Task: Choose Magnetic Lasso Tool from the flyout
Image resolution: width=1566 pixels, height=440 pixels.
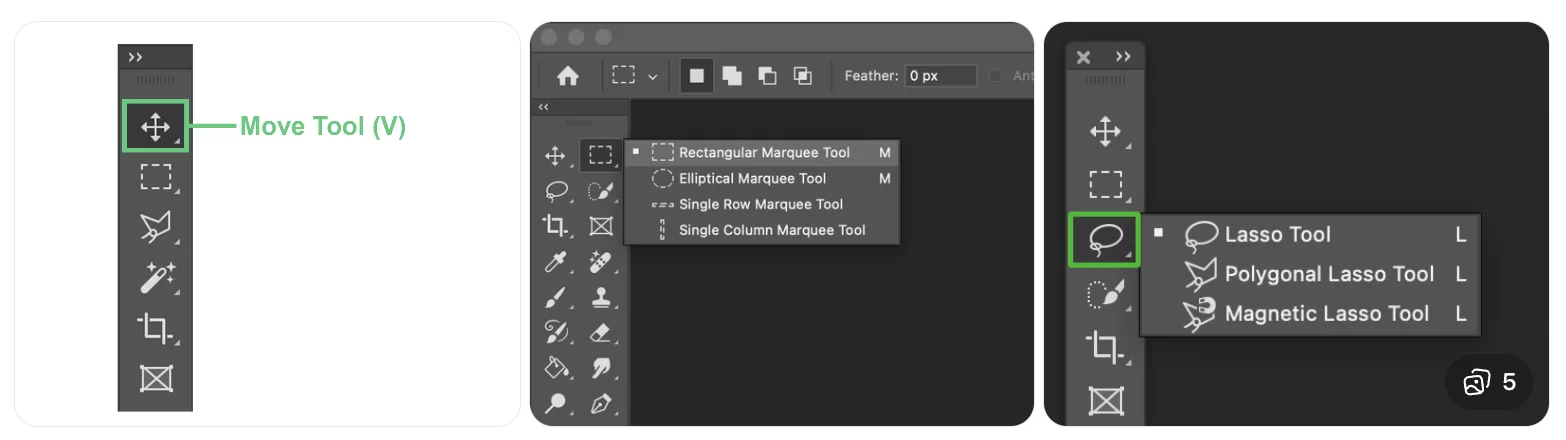Action: tap(1326, 314)
